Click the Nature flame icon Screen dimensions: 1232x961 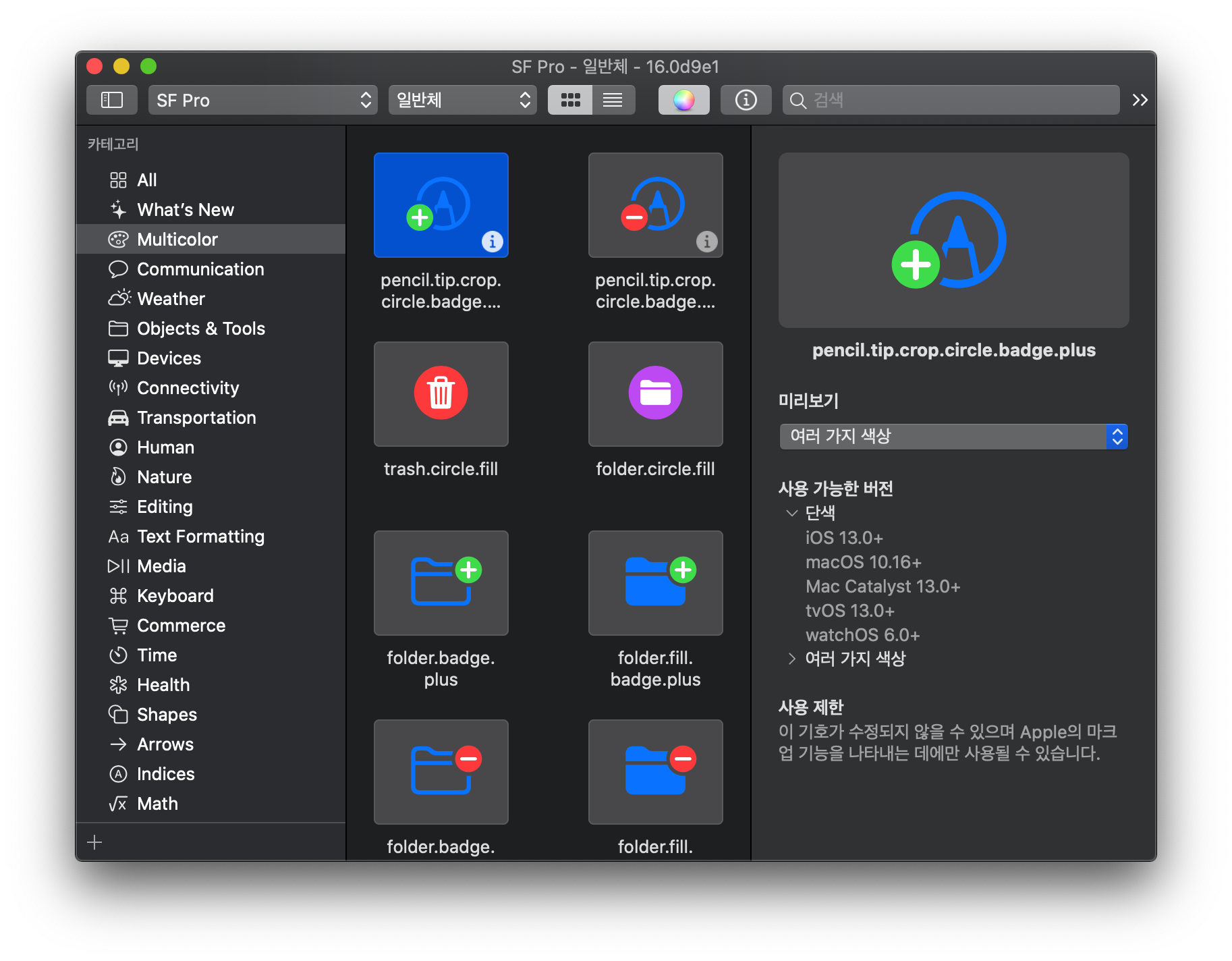click(118, 477)
